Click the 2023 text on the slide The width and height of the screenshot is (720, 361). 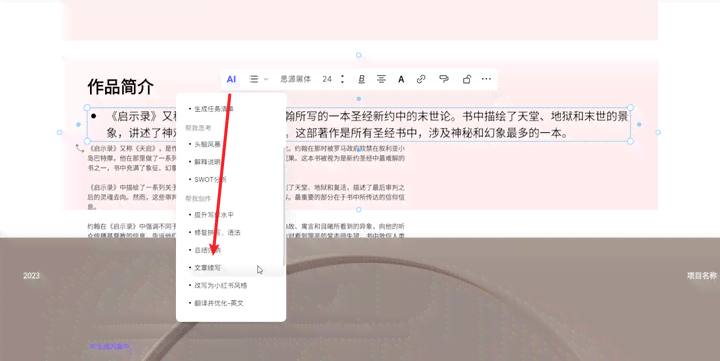pyautogui.click(x=31, y=276)
